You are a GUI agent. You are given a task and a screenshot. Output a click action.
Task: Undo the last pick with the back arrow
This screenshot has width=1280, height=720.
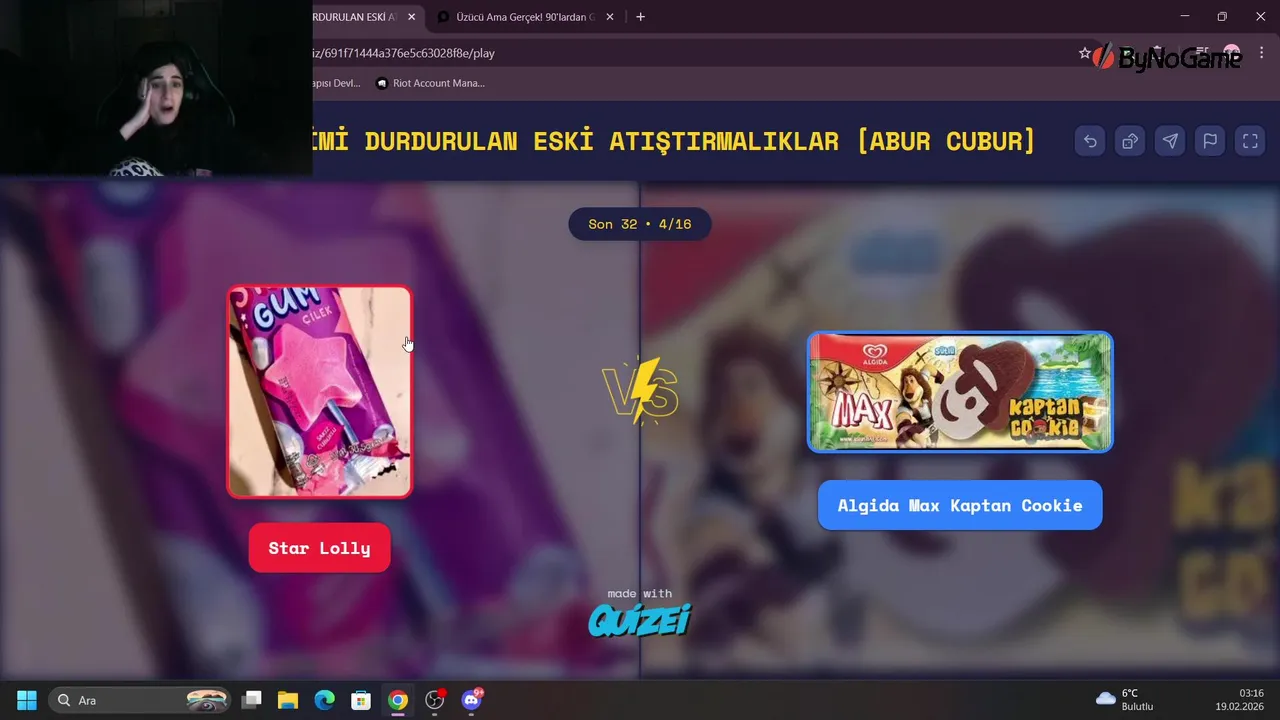1090,141
